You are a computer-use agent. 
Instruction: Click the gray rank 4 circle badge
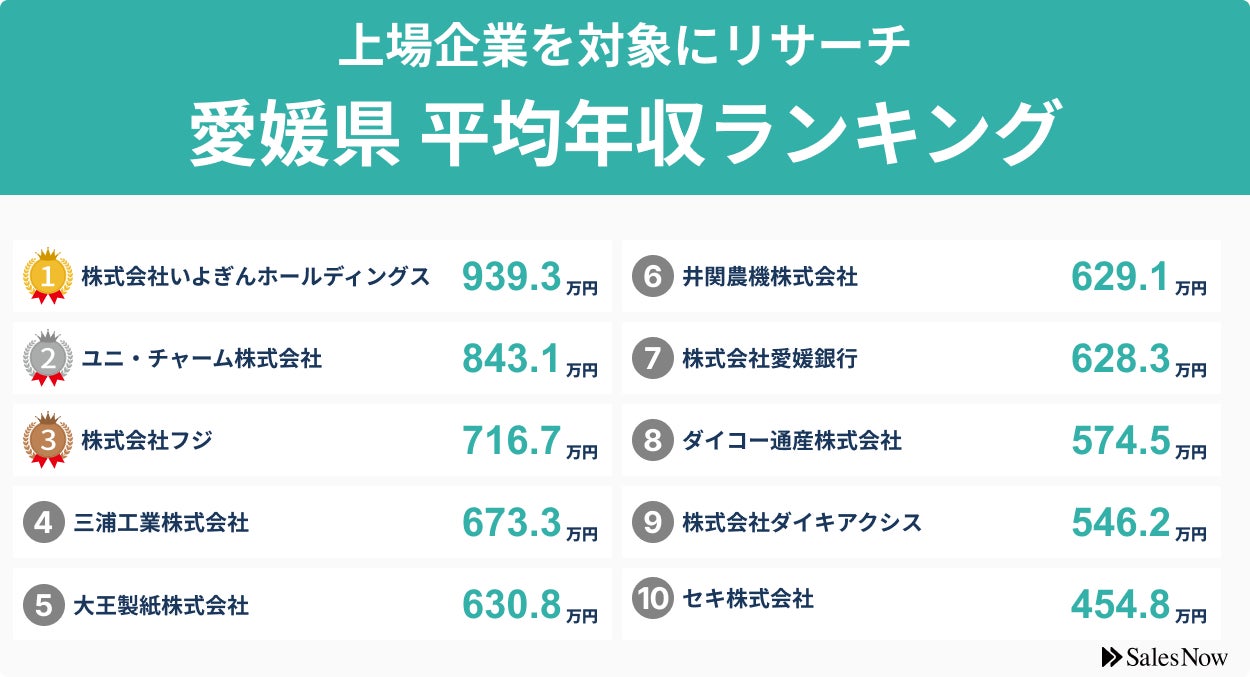coord(44,522)
